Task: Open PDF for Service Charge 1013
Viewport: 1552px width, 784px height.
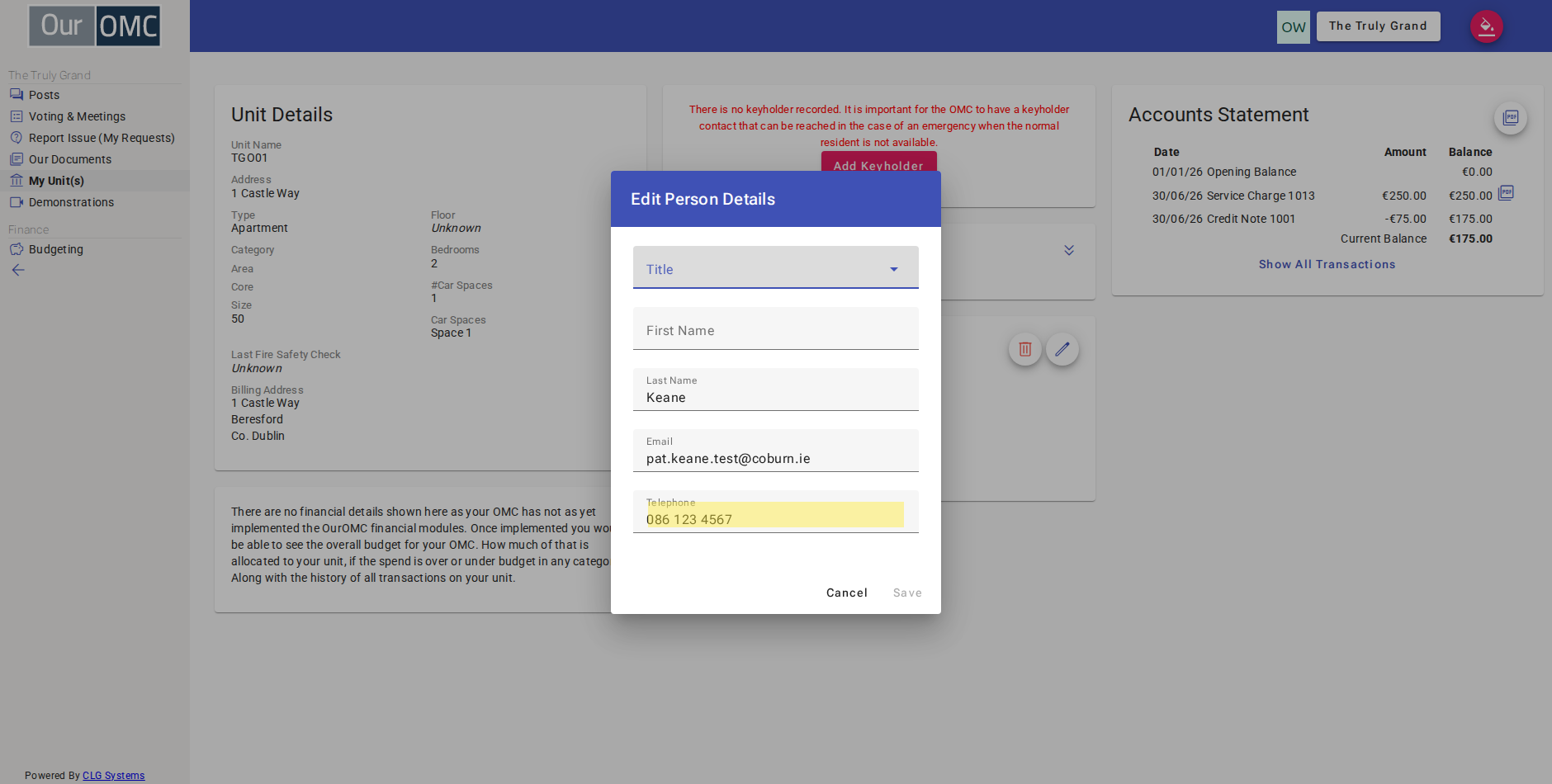Action: (1507, 193)
